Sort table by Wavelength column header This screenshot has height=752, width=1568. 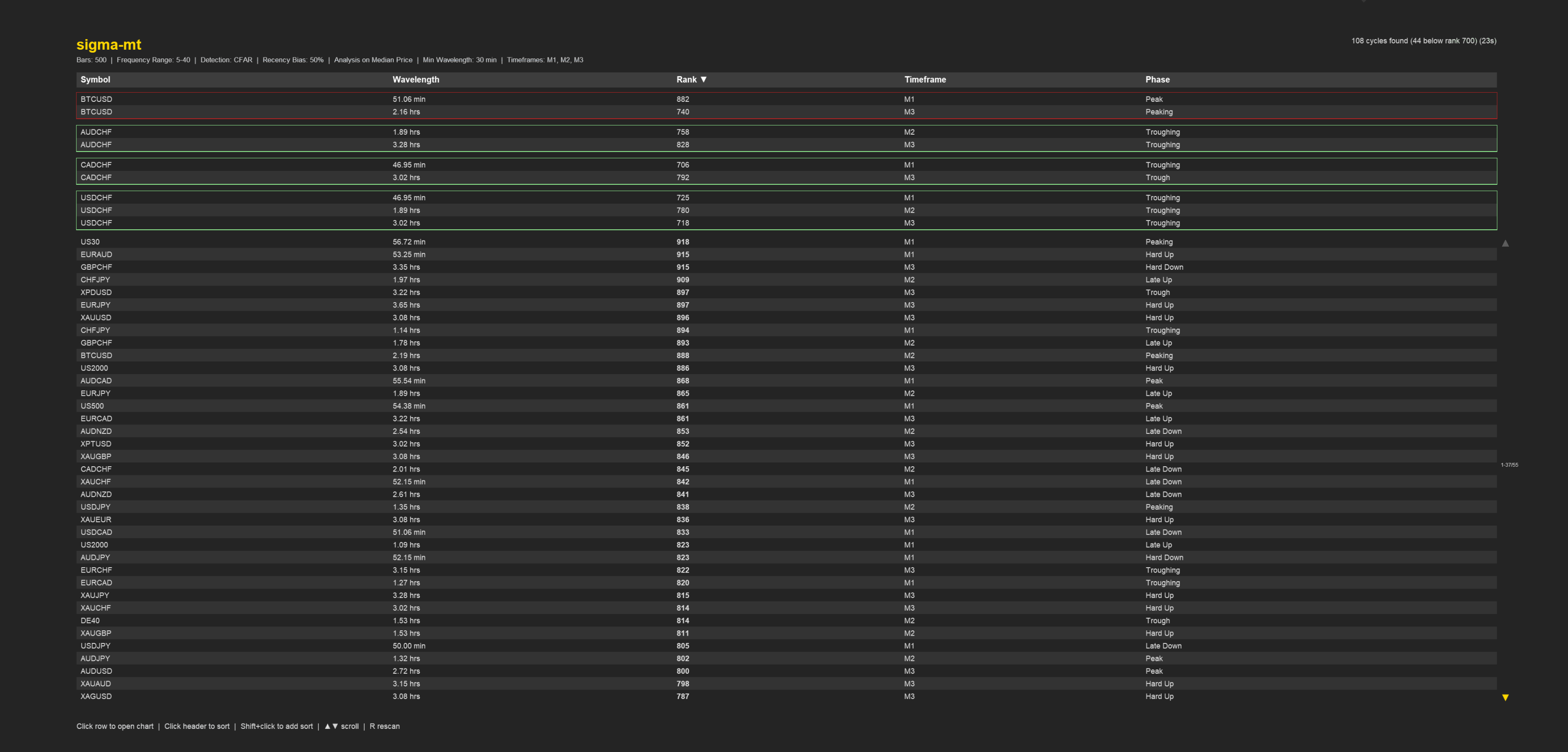[x=416, y=80]
